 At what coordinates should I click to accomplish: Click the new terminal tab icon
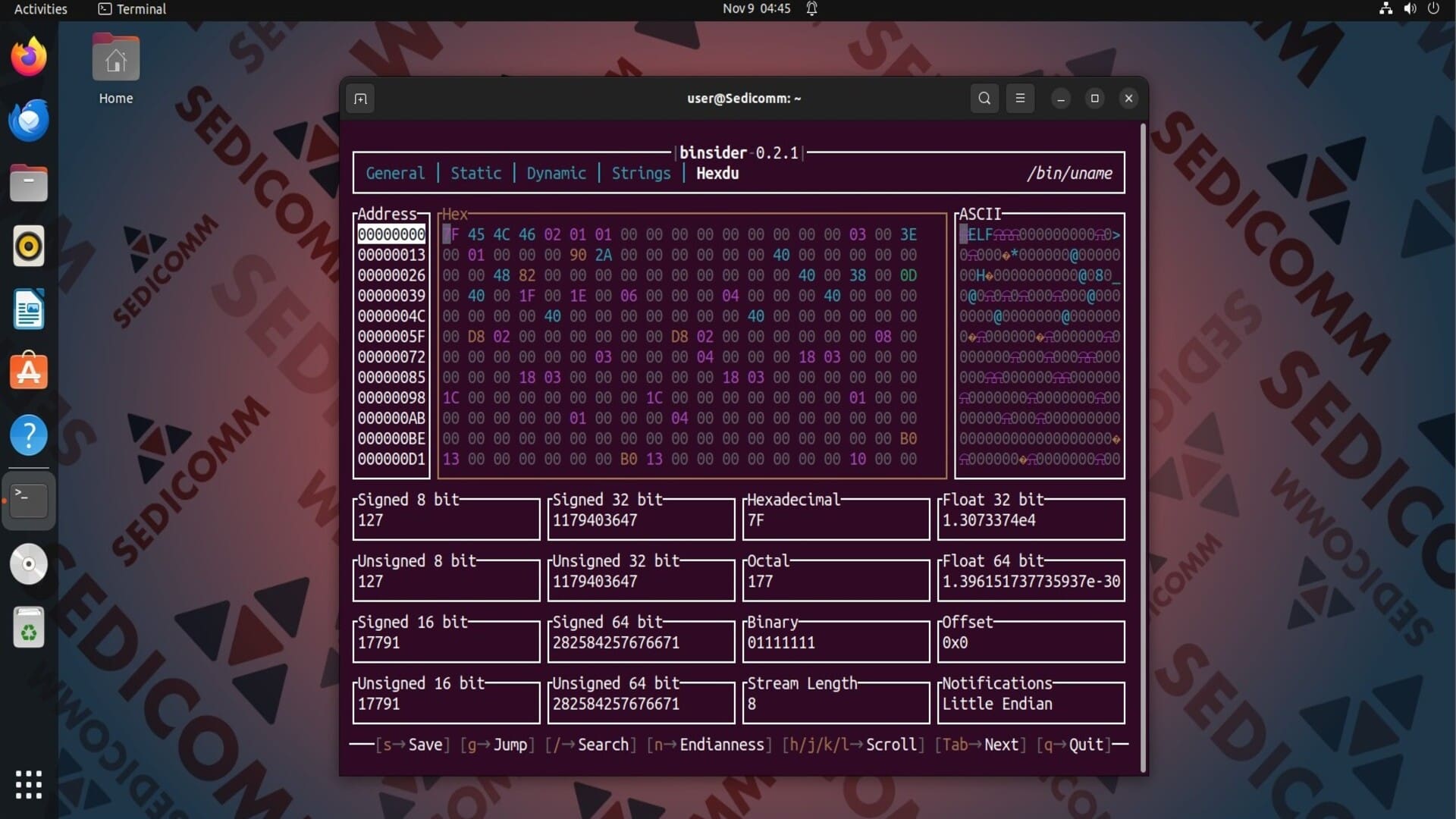(x=361, y=99)
